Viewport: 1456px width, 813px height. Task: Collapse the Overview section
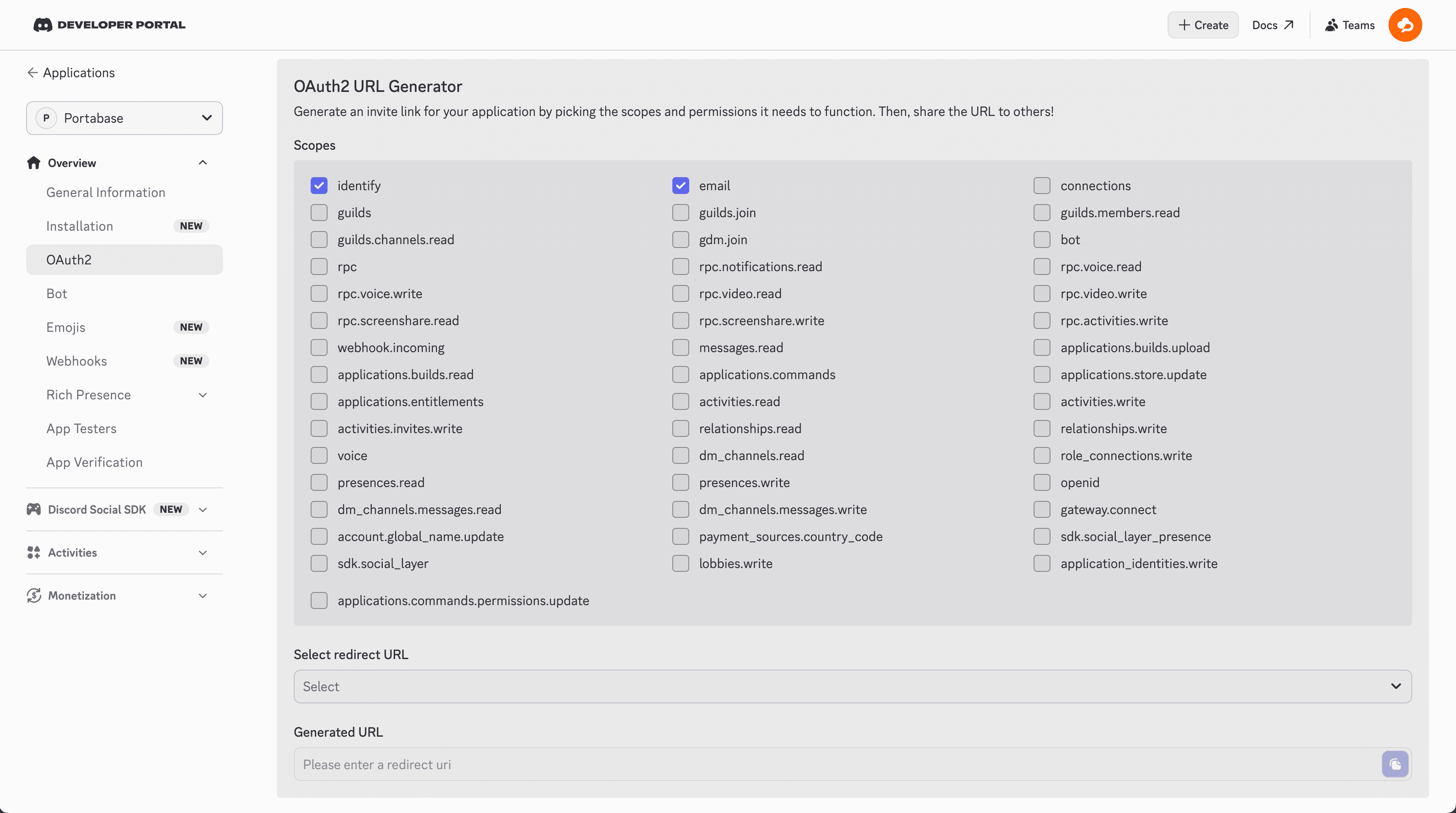coord(202,162)
